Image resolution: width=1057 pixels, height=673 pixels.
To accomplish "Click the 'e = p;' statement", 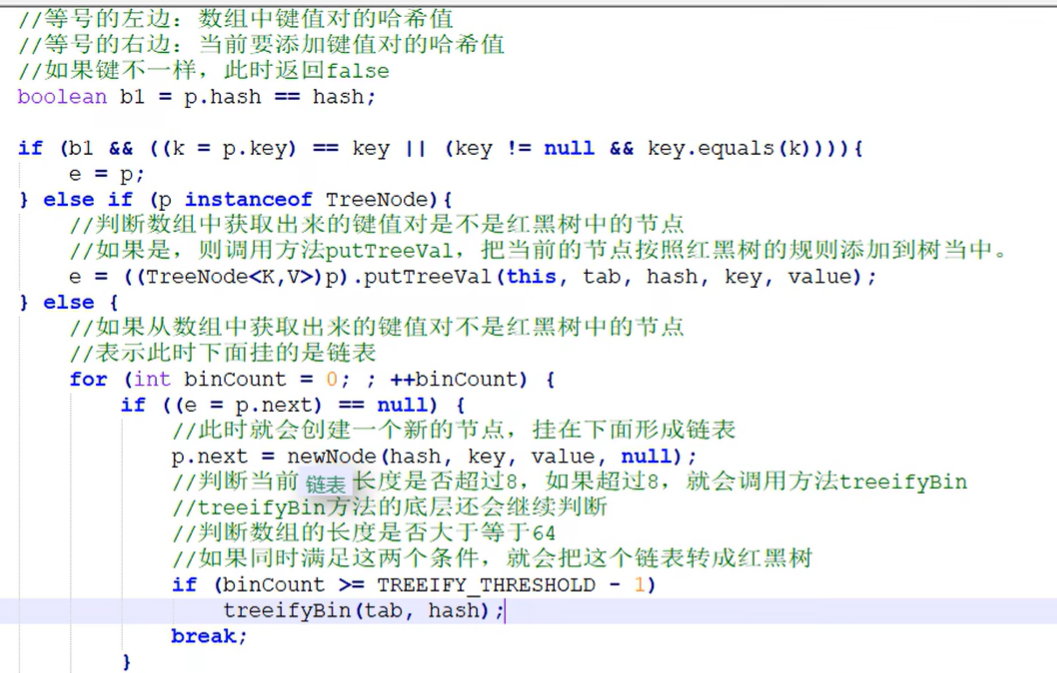I will pyautogui.click(x=107, y=174).
